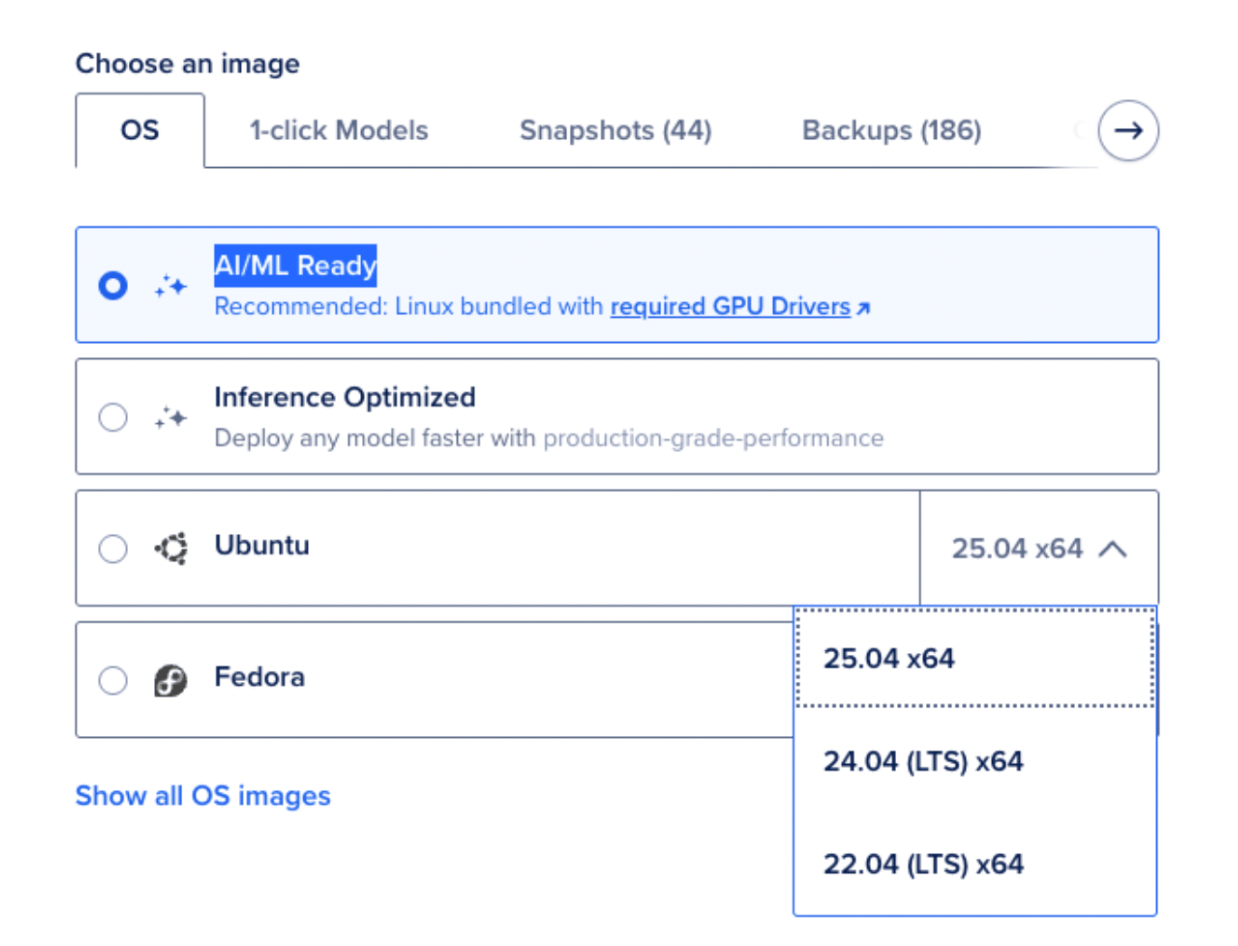Click the Show all OS images link
This screenshot has width=1238, height=946.
(203, 796)
